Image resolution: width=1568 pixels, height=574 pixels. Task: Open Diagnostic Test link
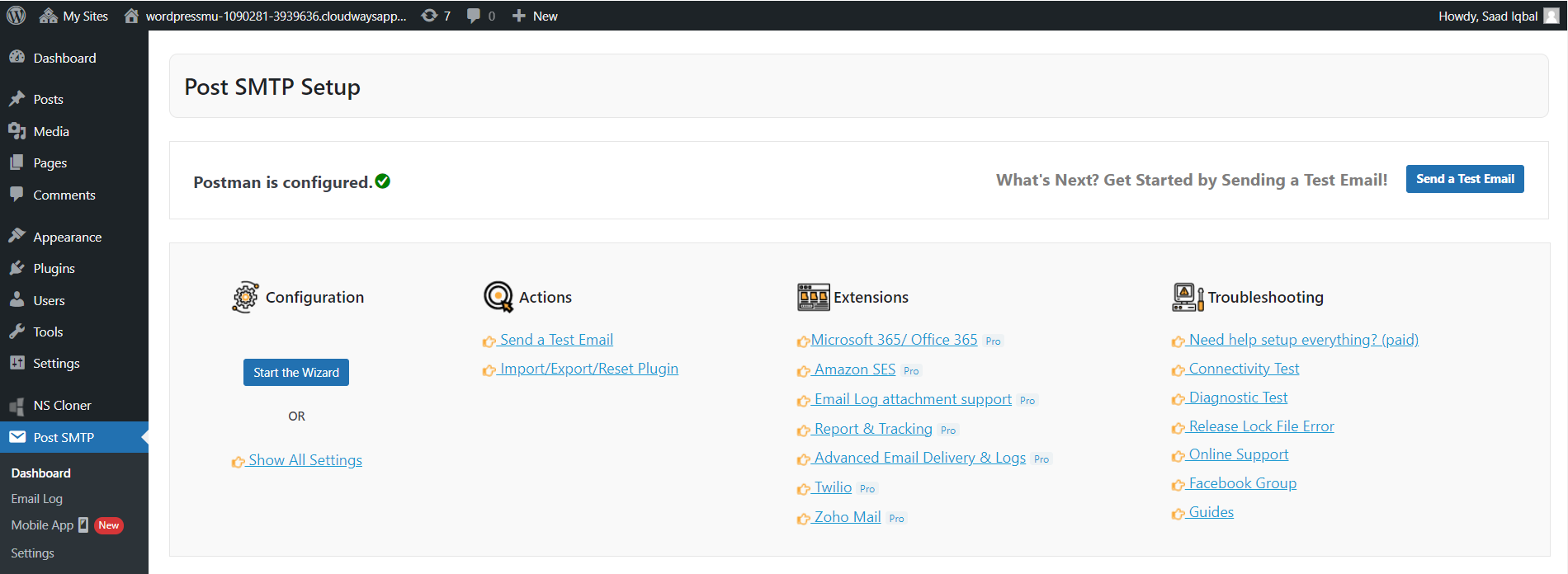pyautogui.click(x=1238, y=398)
